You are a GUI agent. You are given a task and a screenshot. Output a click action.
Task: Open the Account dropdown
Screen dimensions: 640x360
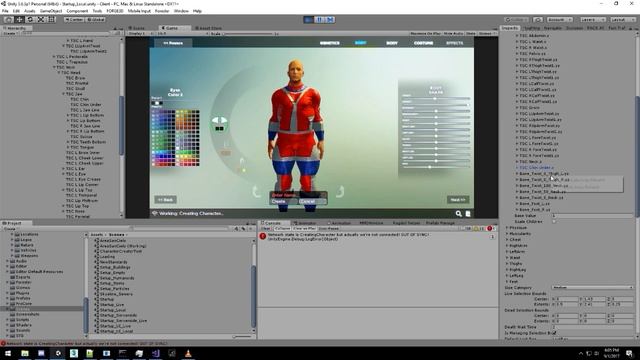point(560,20)
